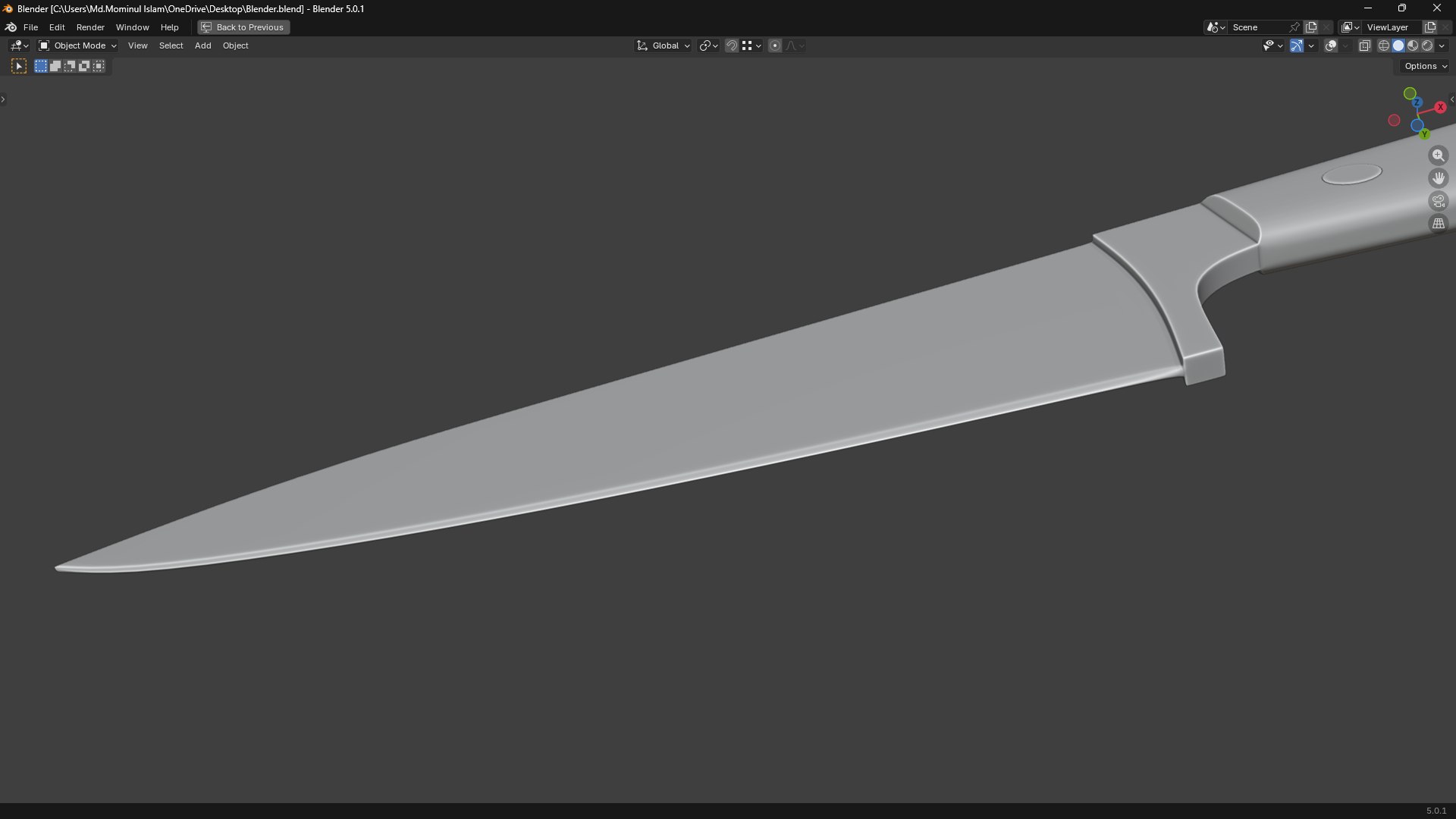Click the Back to Previous button
The image size is (1456, 819).
click(243, 27)
